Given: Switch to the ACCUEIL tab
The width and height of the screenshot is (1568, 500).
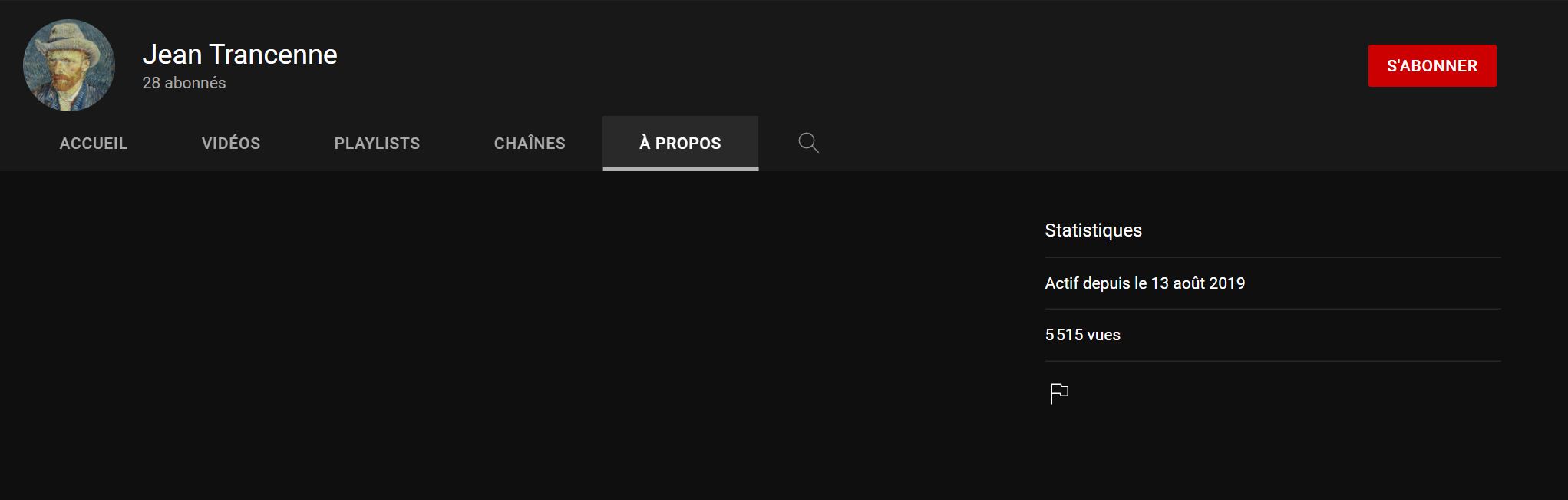Looking at the screenshot, I should (94, 144).
